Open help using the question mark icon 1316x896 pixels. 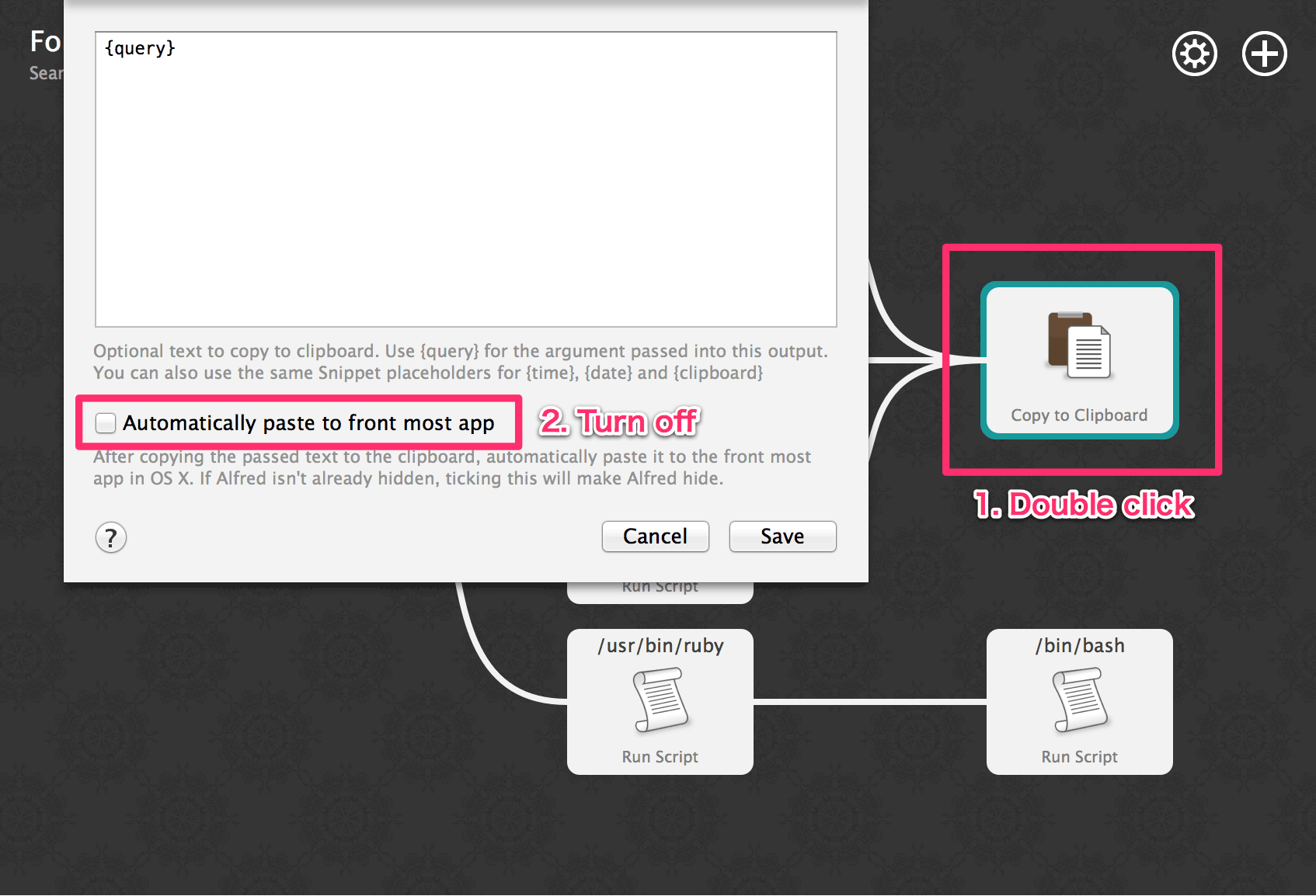click(x=110, y=537)
